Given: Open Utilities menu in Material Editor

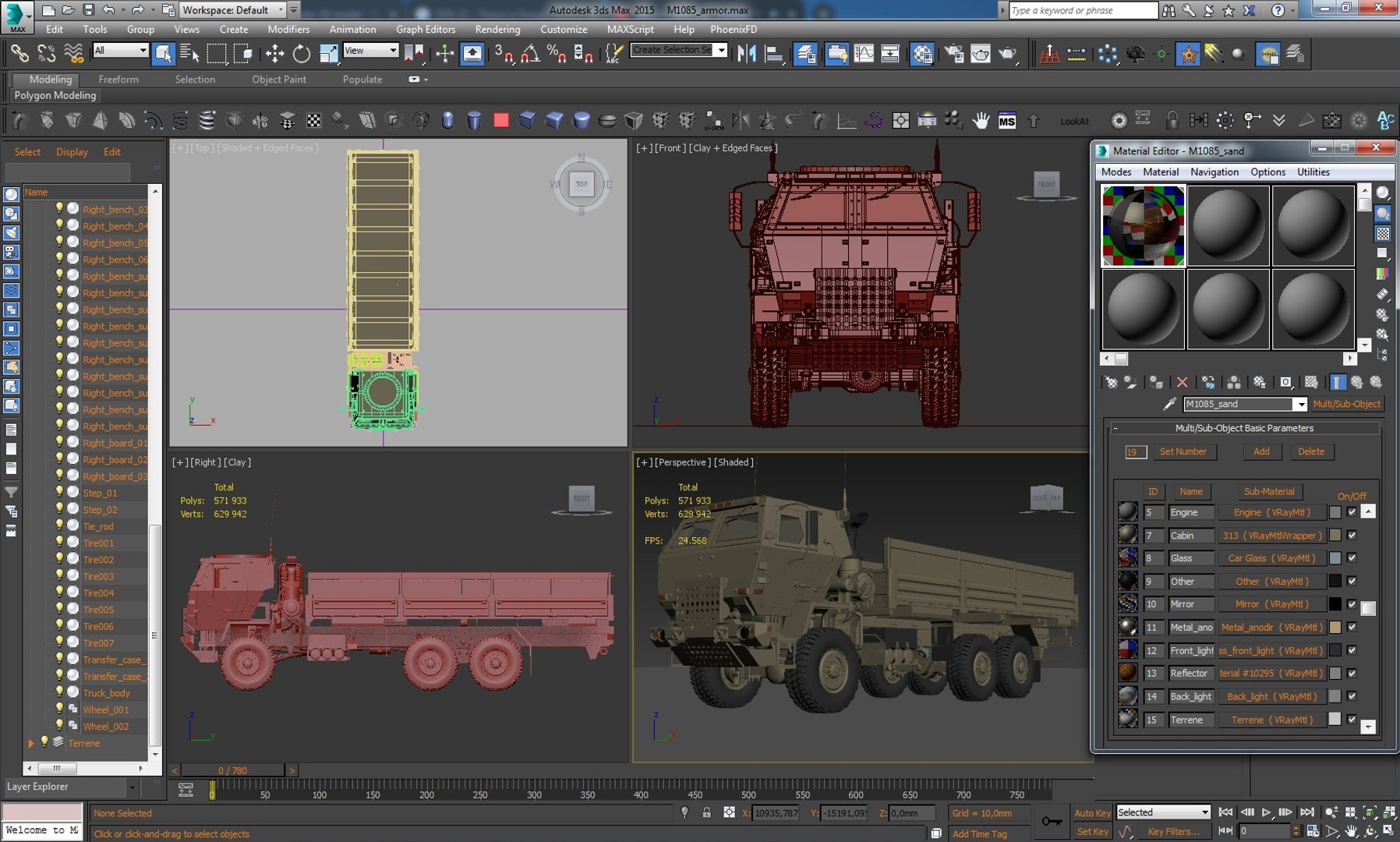Looking at the screenshot, I should coord(1313,172).
